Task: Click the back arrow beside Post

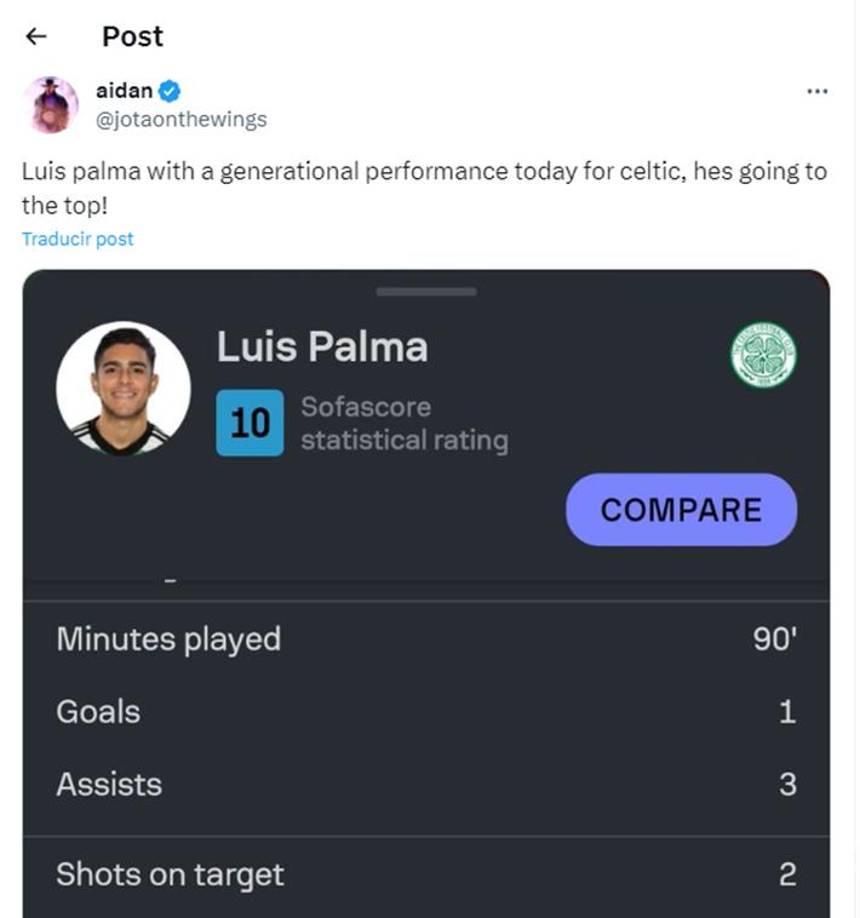Action: click(36, 37)
